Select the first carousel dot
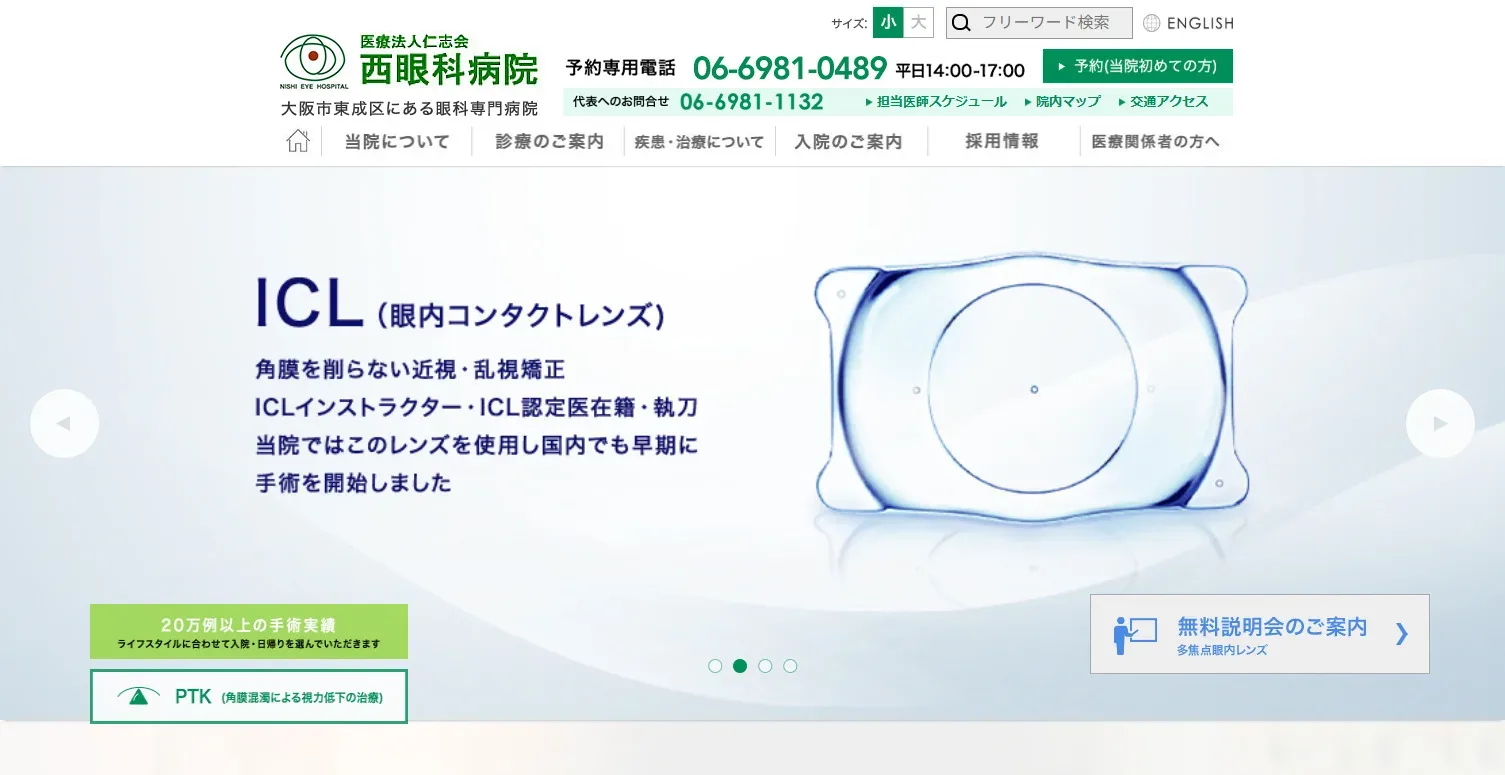 click(715, 666)
